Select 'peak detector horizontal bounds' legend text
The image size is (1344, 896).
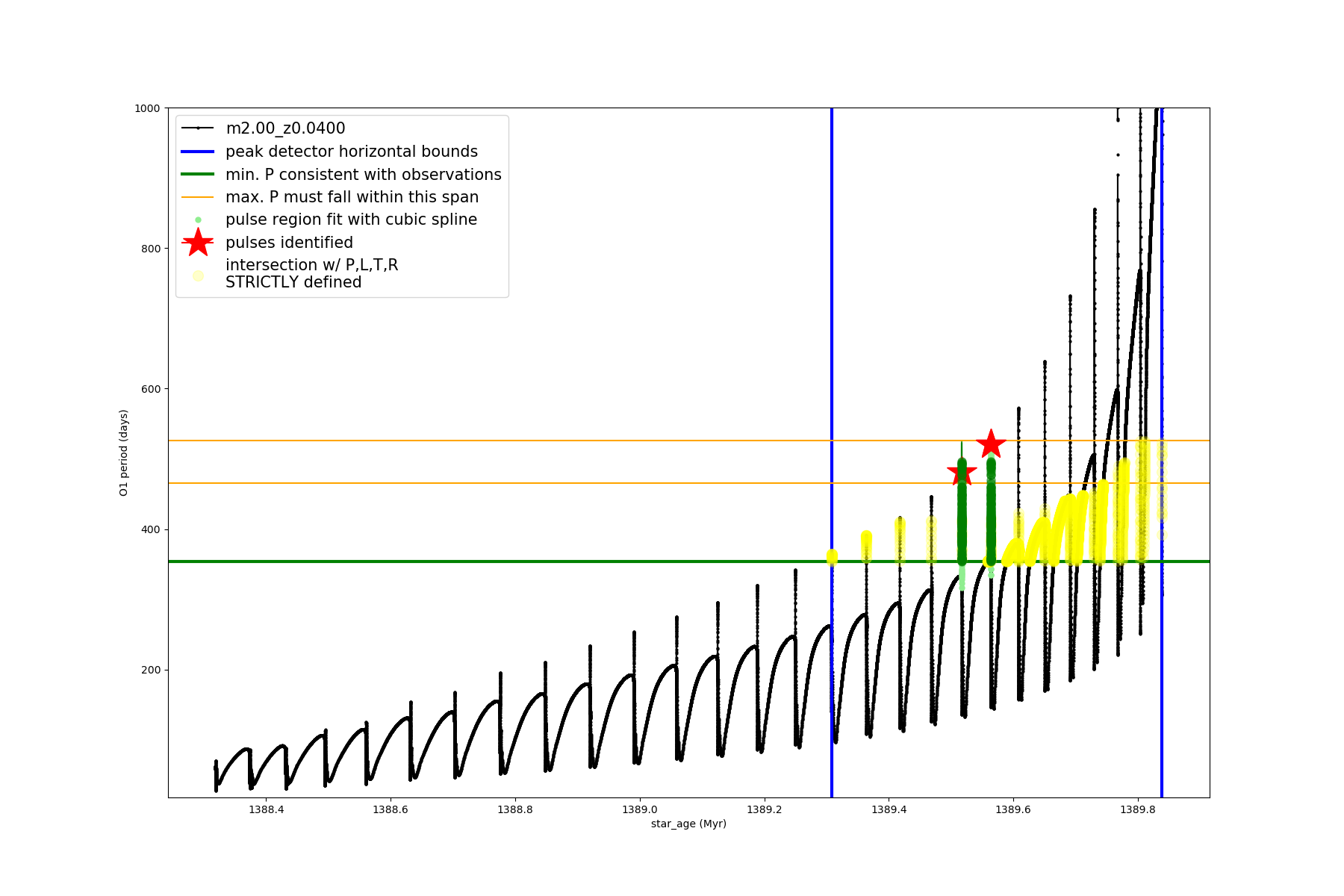[x=352, y=152]
